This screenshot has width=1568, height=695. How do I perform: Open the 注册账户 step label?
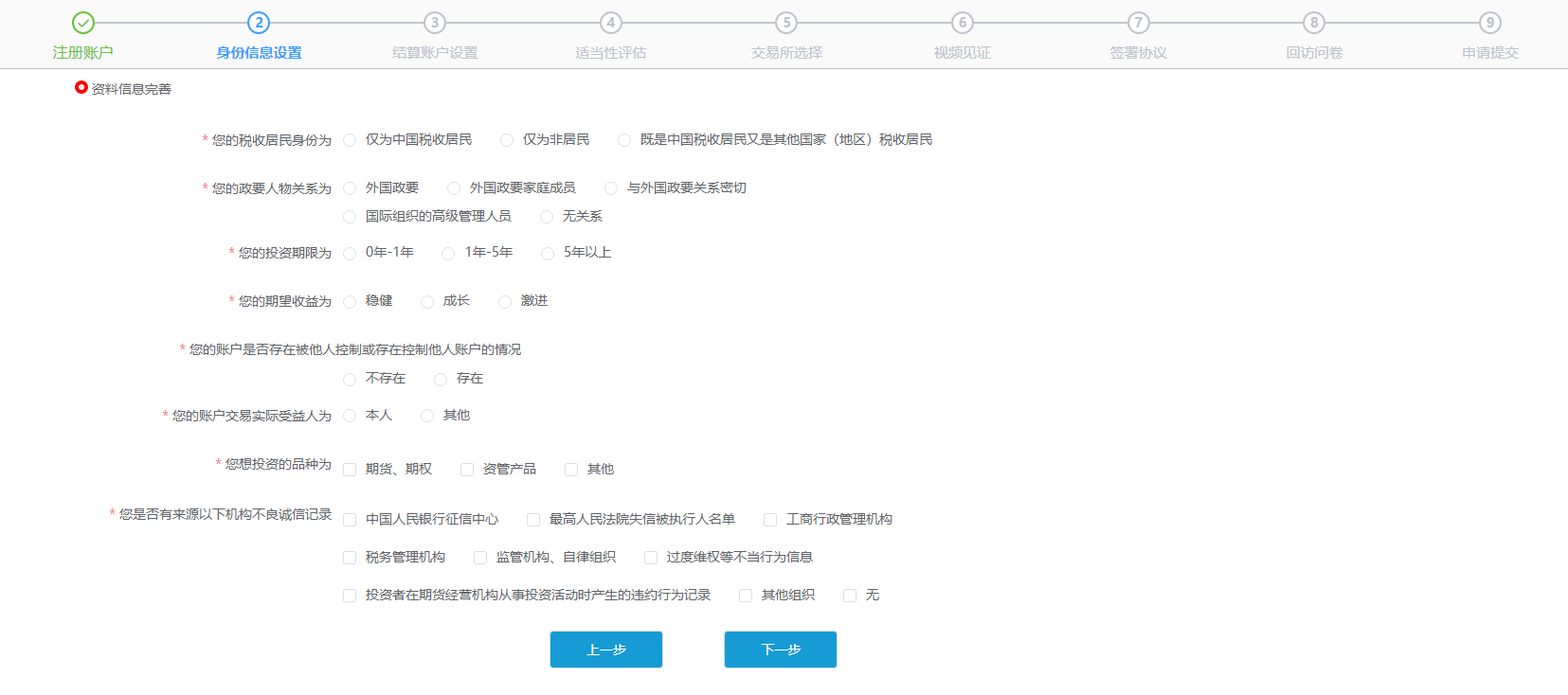pos(83,53)
